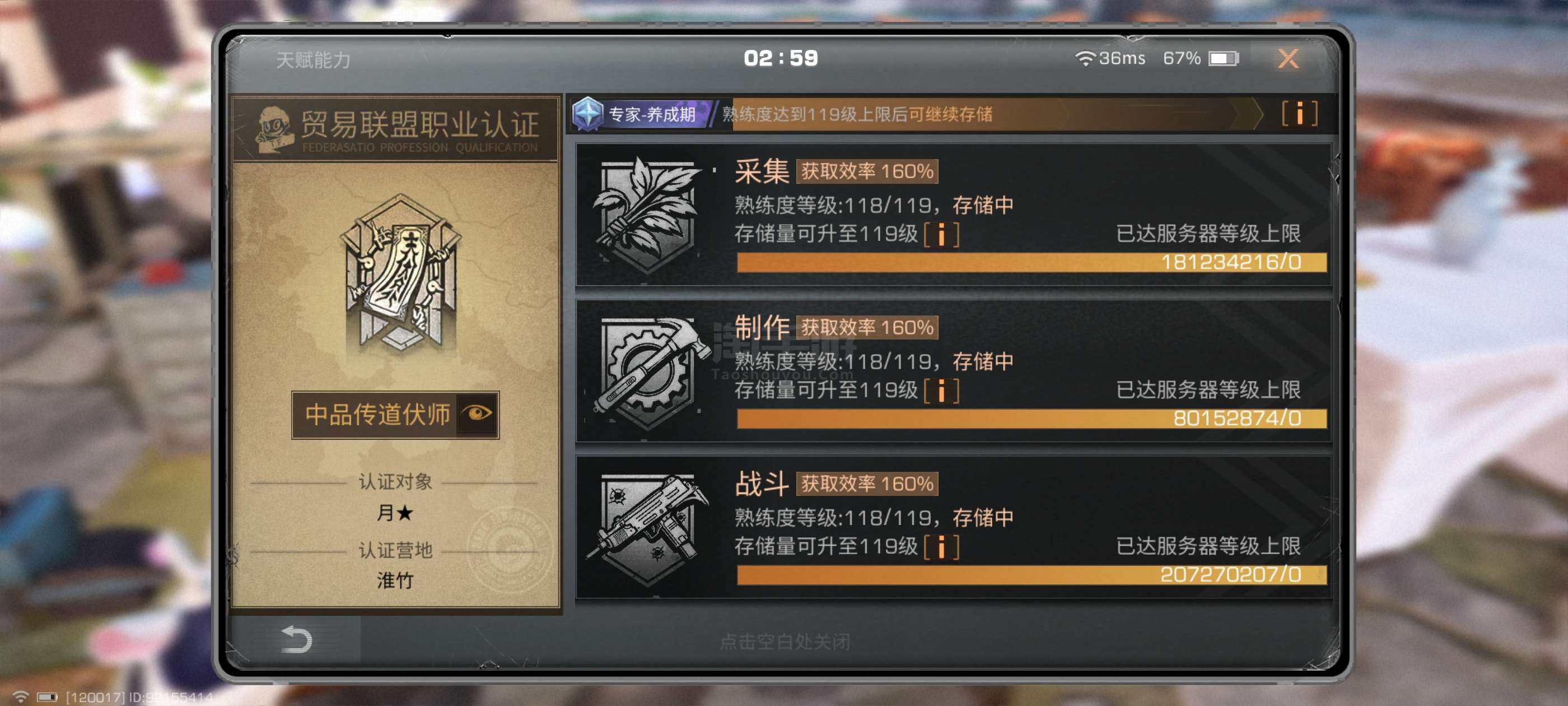Click the blue expert stage badge icon

587,114
